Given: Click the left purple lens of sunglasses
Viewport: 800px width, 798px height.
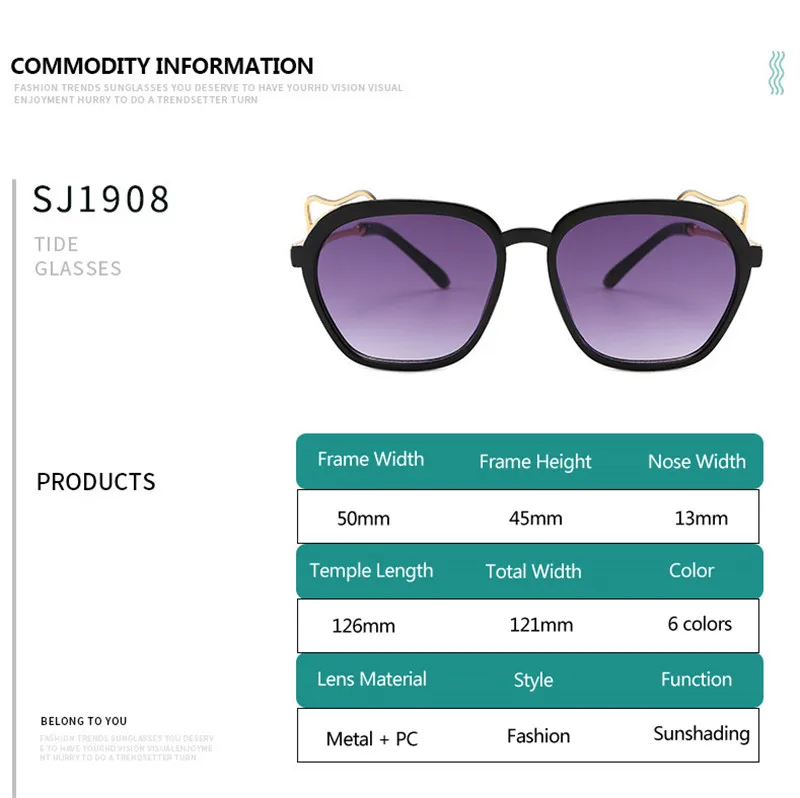Looking at the screenshot, I should [406, 287].
